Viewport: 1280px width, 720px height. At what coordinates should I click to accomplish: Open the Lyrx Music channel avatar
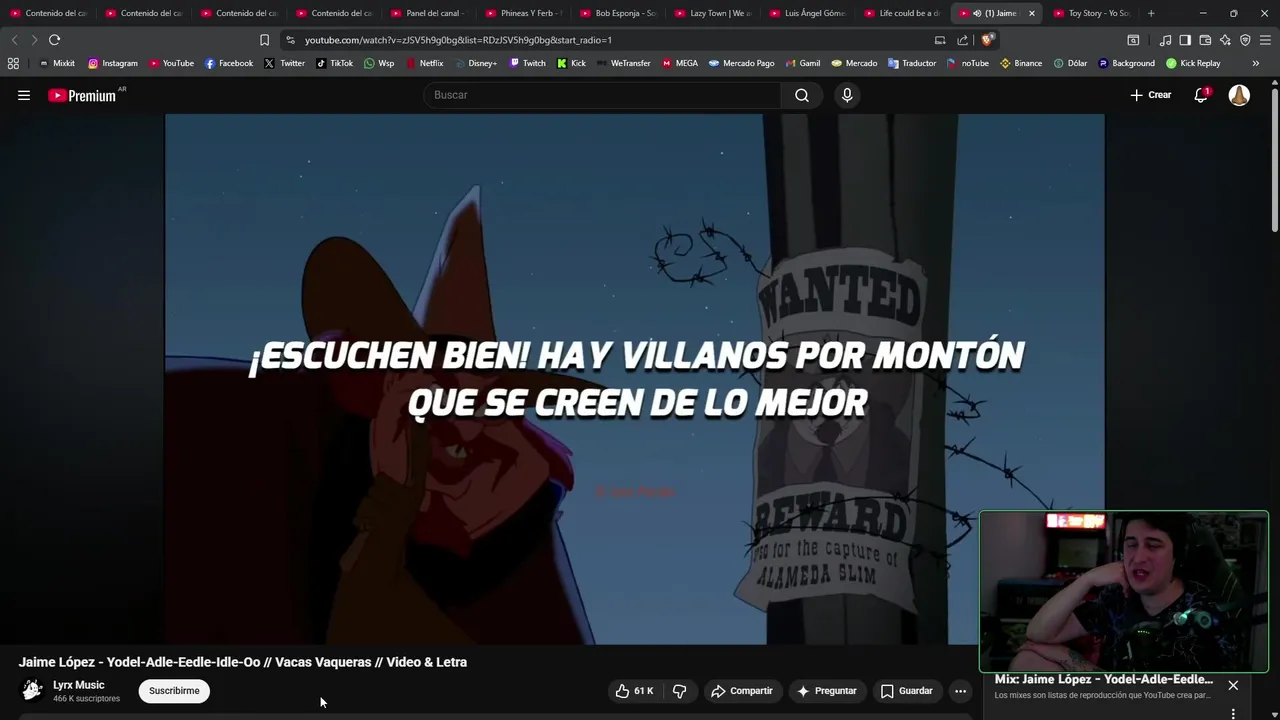[32, 690]
